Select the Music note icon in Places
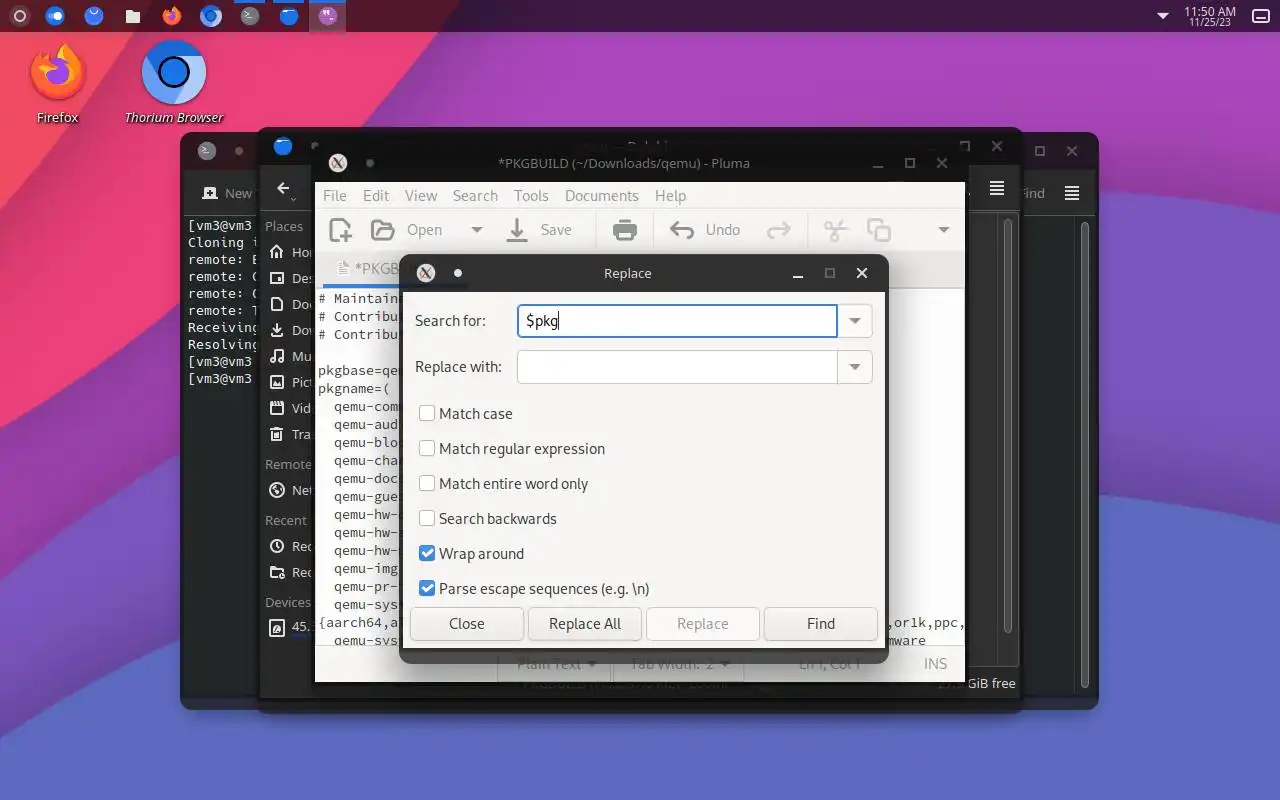This screenshot has height=800, width=1280. [277, 356]
